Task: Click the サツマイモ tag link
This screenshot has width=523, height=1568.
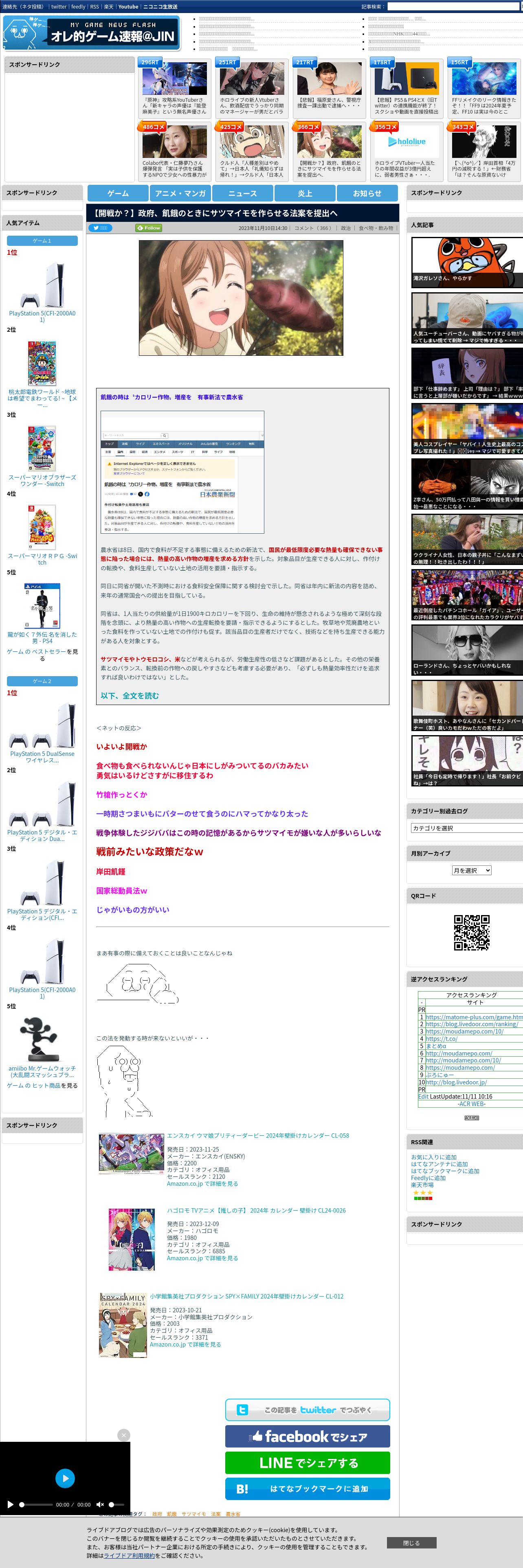Action: point(193,1513)
